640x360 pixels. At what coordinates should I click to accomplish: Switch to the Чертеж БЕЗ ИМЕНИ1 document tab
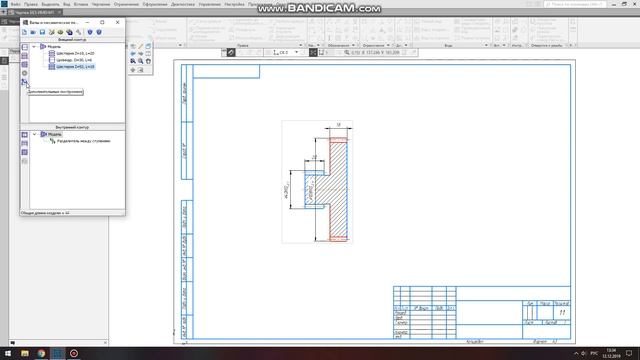35,12
